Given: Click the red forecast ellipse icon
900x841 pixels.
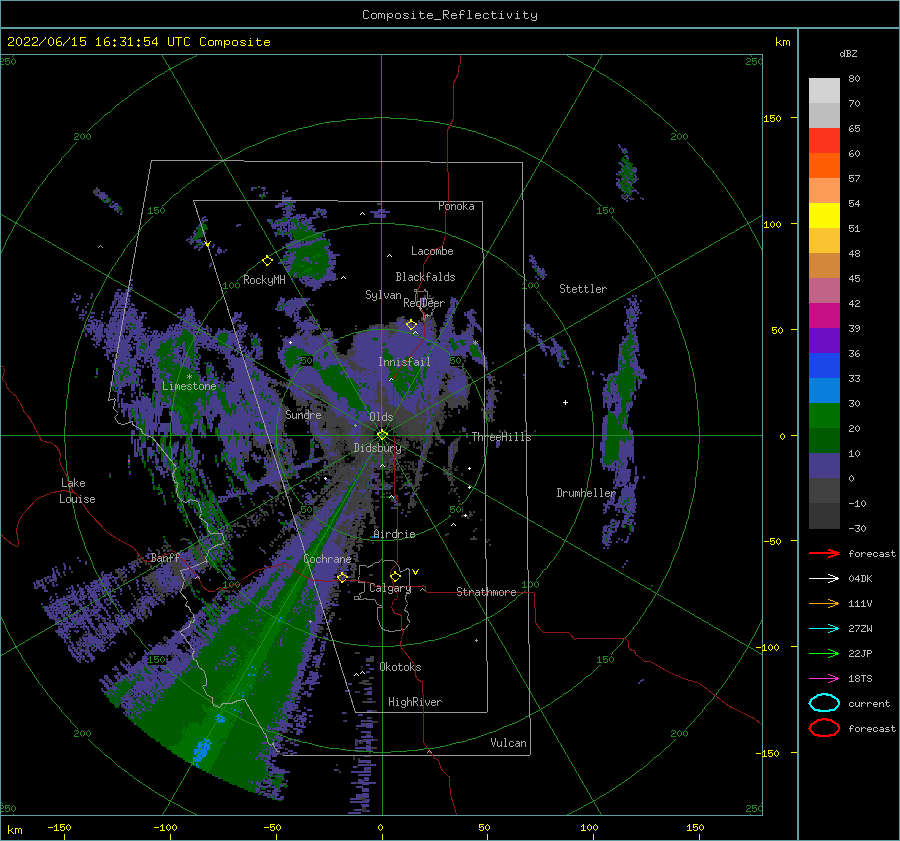Looking at the screenshot, I should click(824, 728).
